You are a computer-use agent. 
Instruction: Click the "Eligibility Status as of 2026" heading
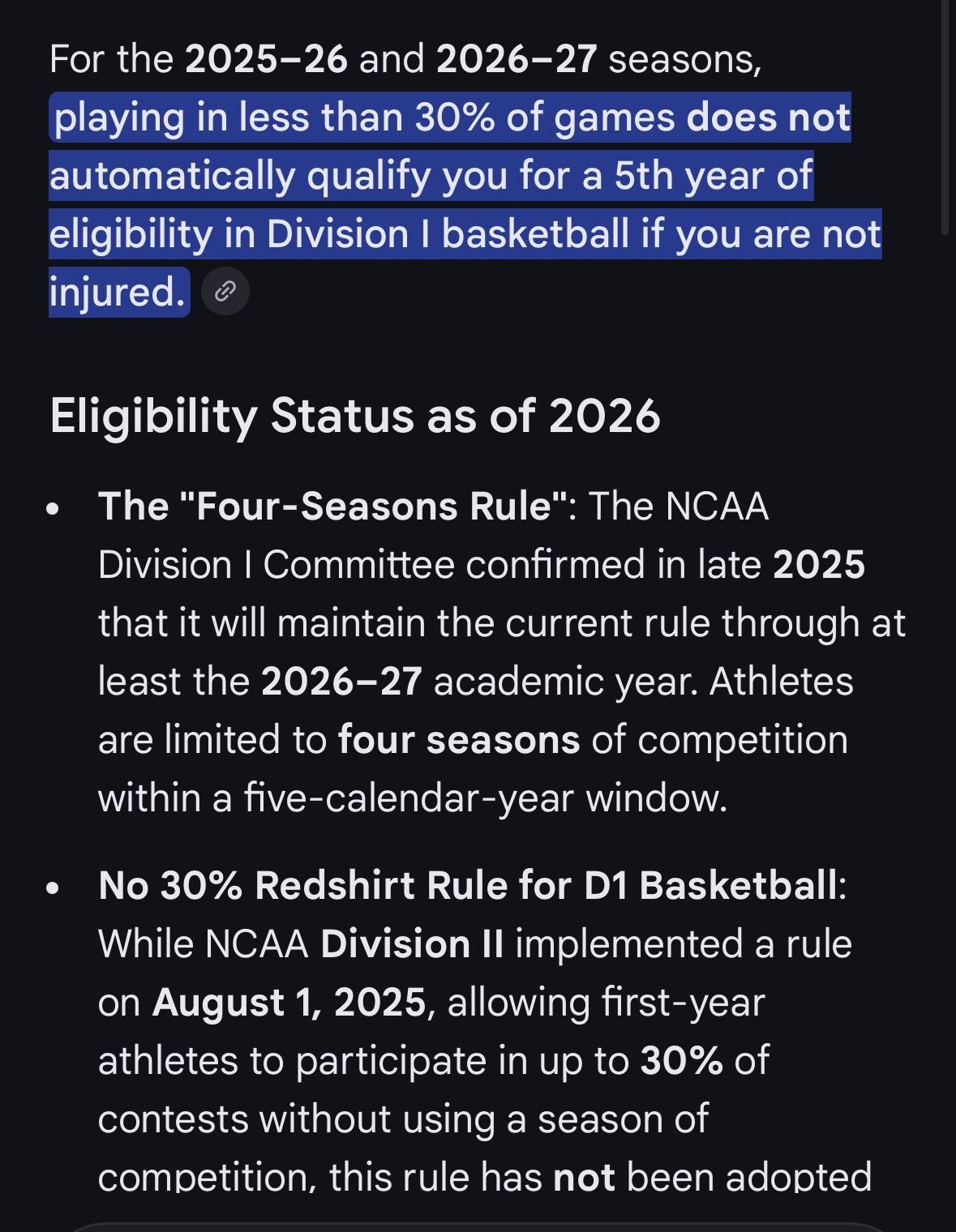(354, 416)
